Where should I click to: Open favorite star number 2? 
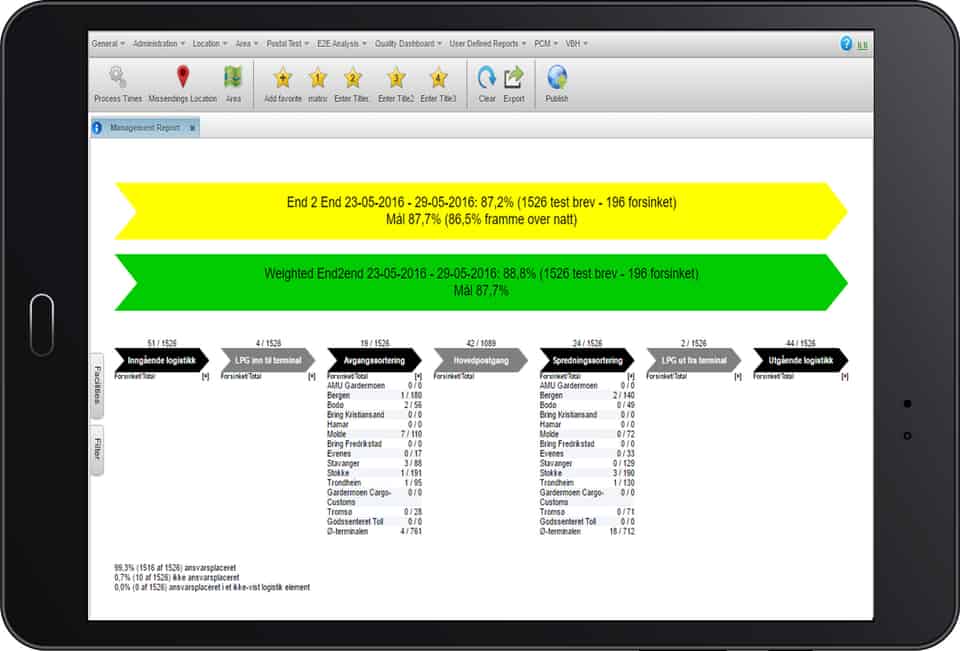pyautogui.click(x=352, y=78)
